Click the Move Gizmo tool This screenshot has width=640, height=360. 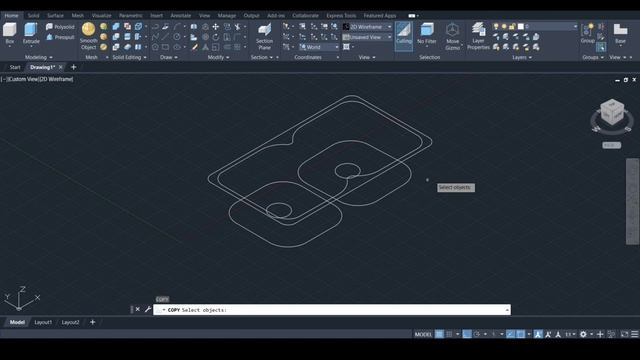click(452, 36)
